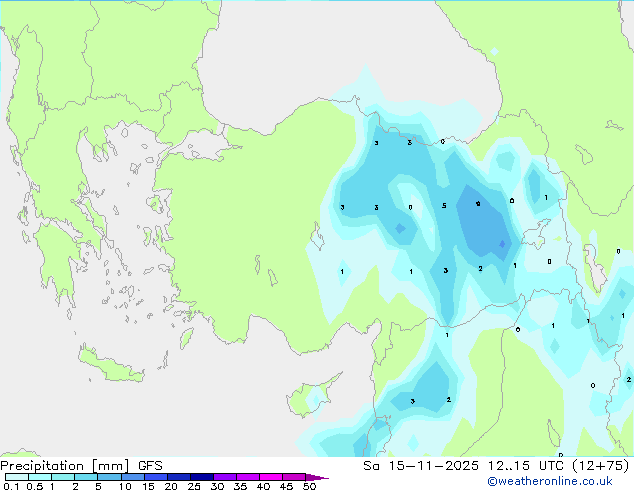This screenshot has width=634, height=490.
Task: Click the legend tick label '0.5'
Action: point(35,486)
